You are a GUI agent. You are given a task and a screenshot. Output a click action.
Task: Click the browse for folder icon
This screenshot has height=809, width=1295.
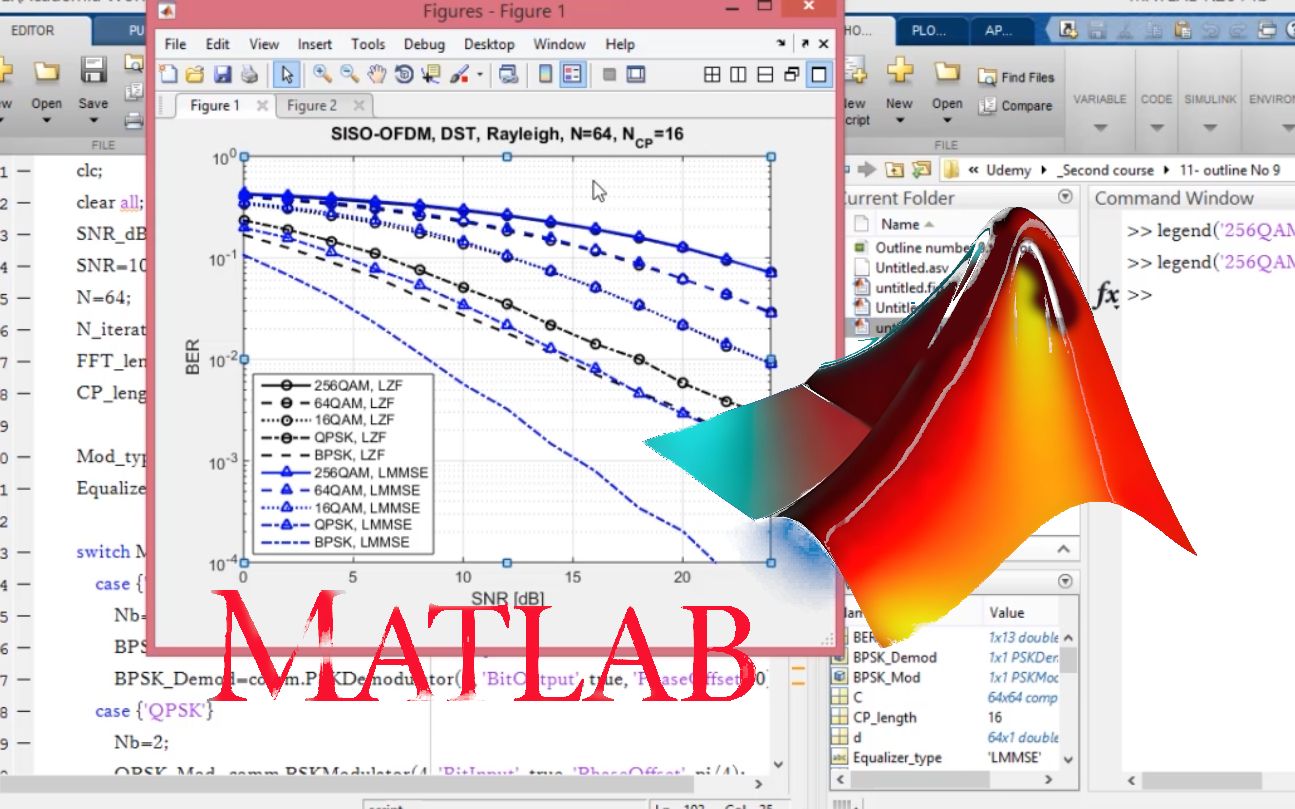(921, 169)
